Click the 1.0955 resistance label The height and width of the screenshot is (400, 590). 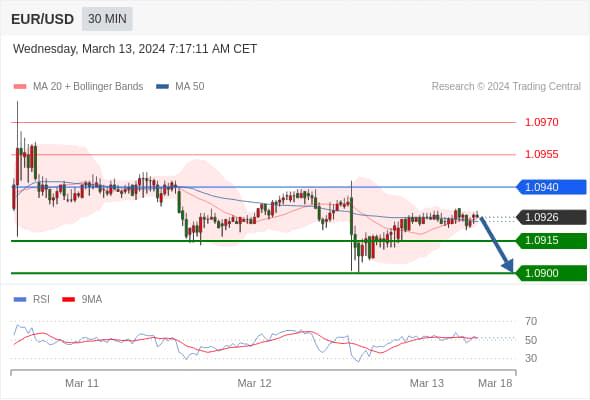[542, 154]
